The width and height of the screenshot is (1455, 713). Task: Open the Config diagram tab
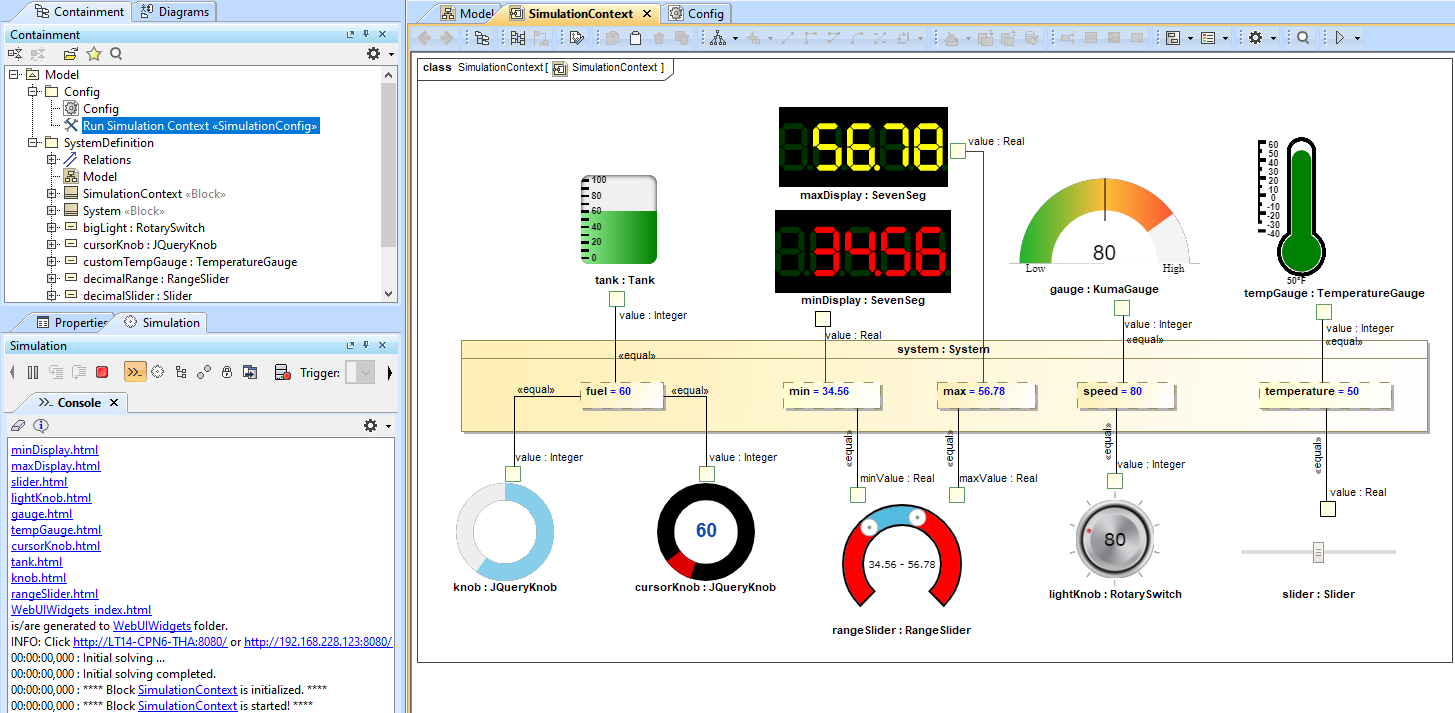click(697, 14)
